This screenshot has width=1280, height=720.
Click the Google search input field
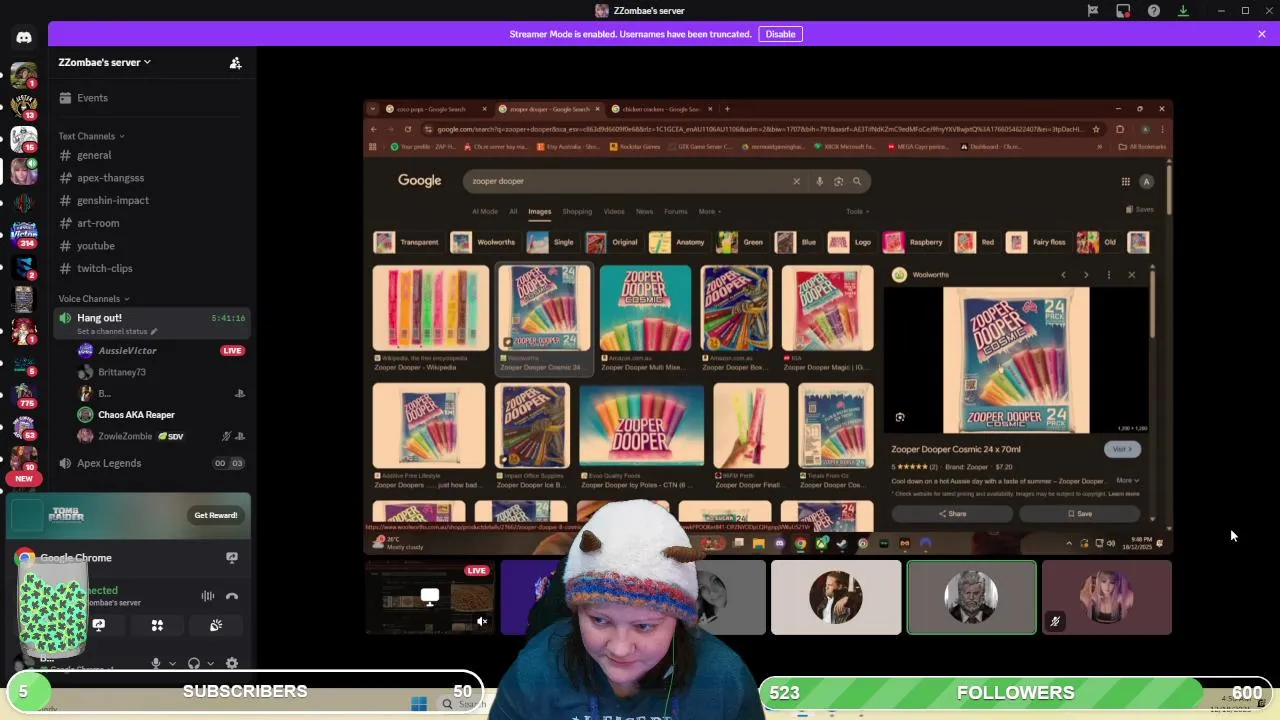click(630, 181)
